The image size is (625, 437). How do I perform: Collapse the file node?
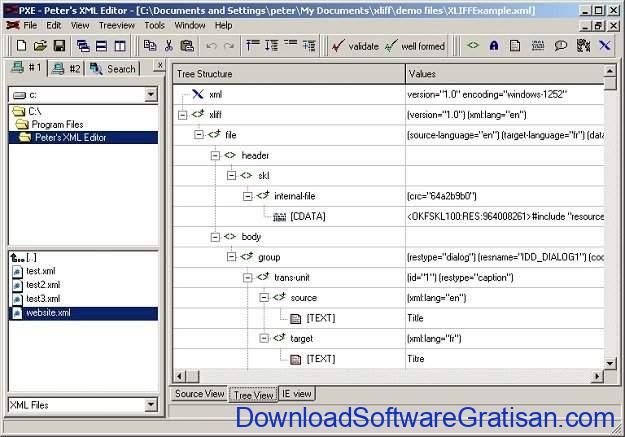pyautogui.click(x=199, y=135)
